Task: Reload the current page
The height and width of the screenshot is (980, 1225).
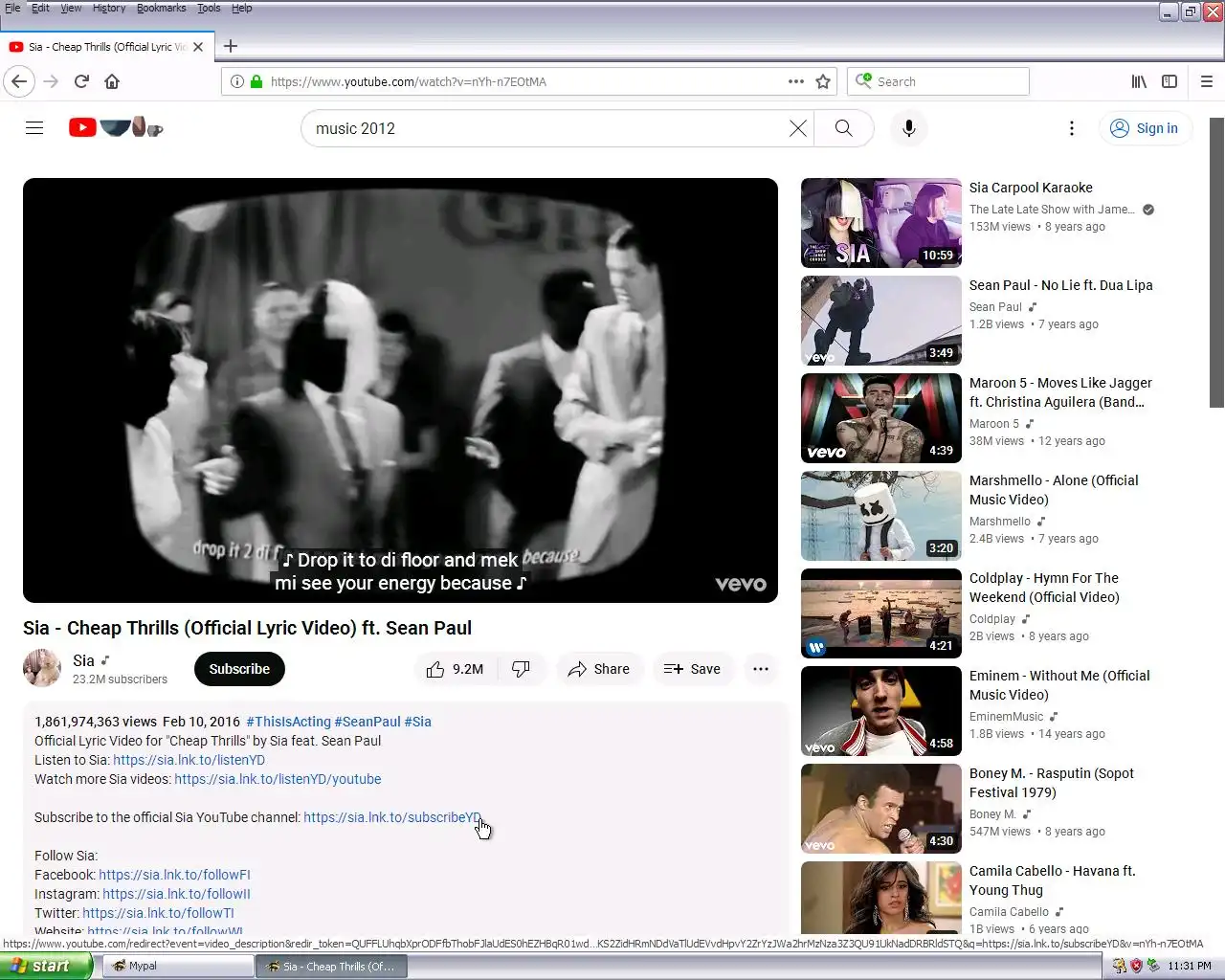Action: point(81,81)
